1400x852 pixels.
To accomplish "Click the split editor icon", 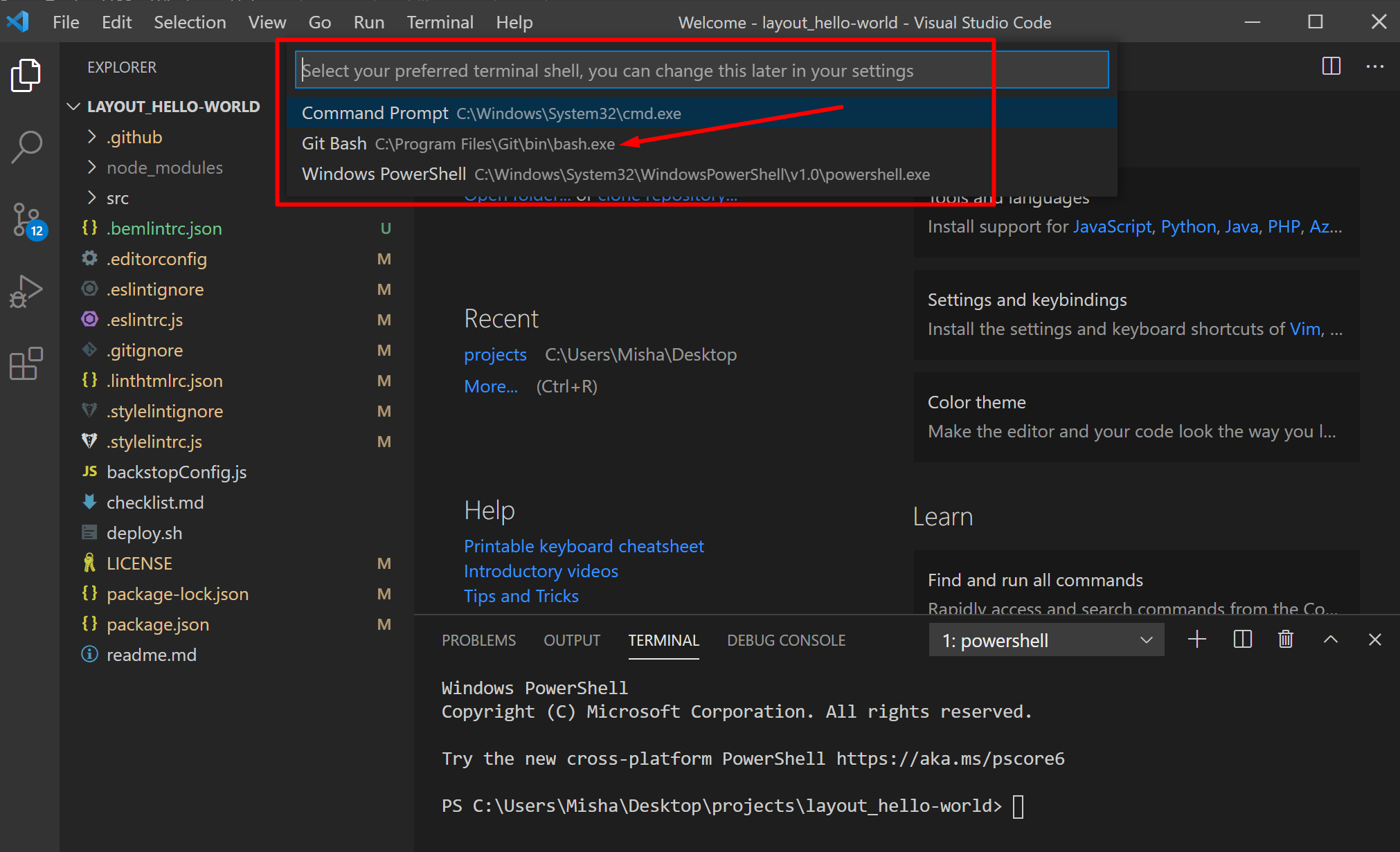I will [x=1331, y=66].
